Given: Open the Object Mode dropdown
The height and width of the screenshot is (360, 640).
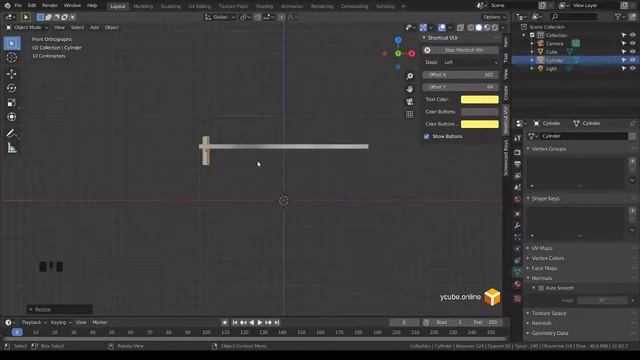Looking at the screenshot, I should 27,27.
